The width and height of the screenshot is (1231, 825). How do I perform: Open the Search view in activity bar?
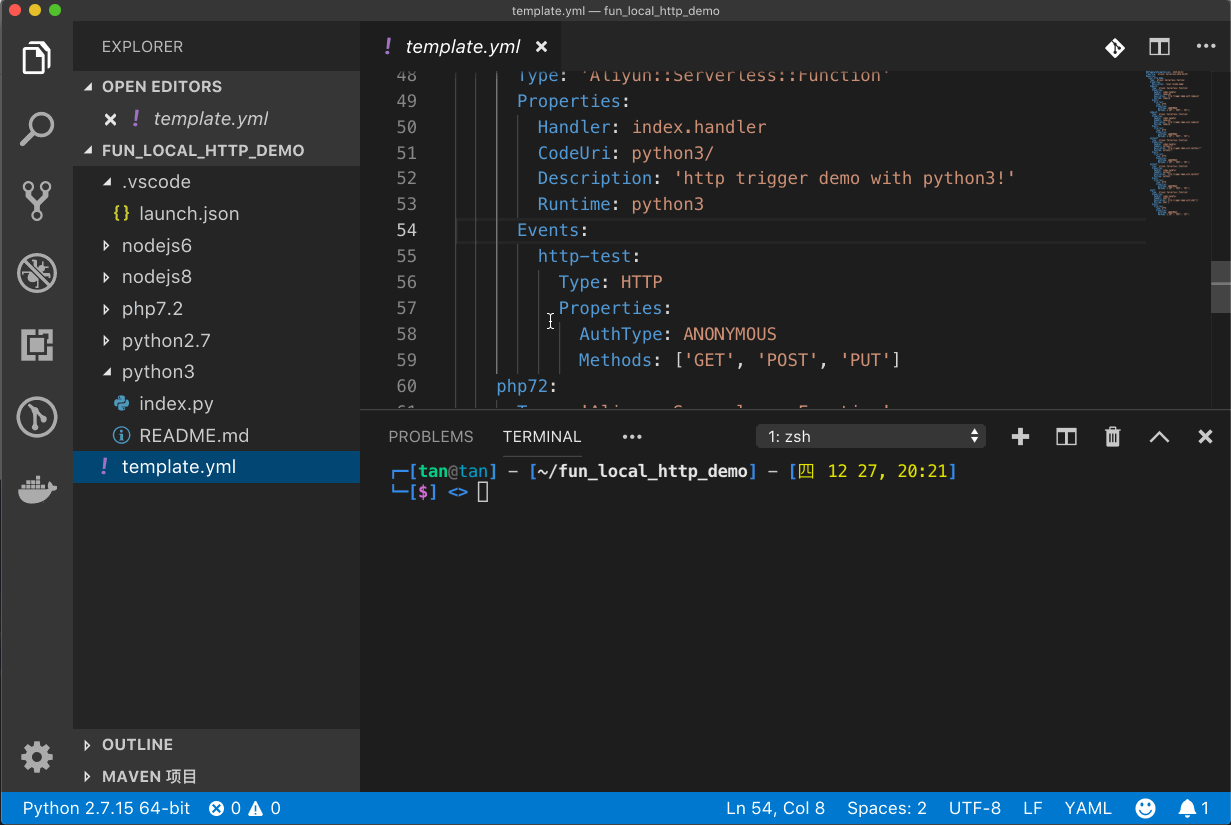37,128
